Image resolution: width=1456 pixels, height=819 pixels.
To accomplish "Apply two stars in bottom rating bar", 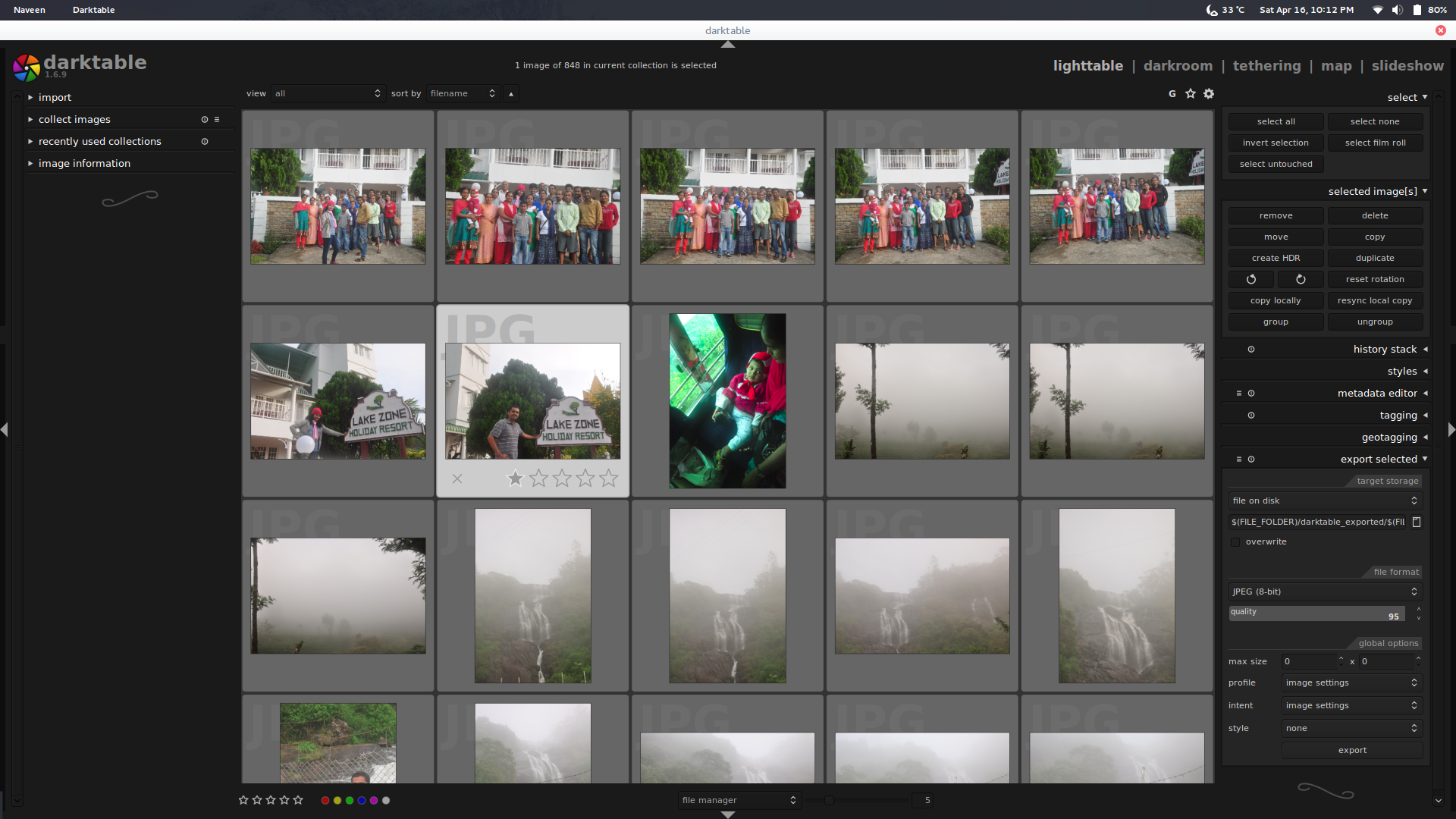I will click(x=257, y=800).
